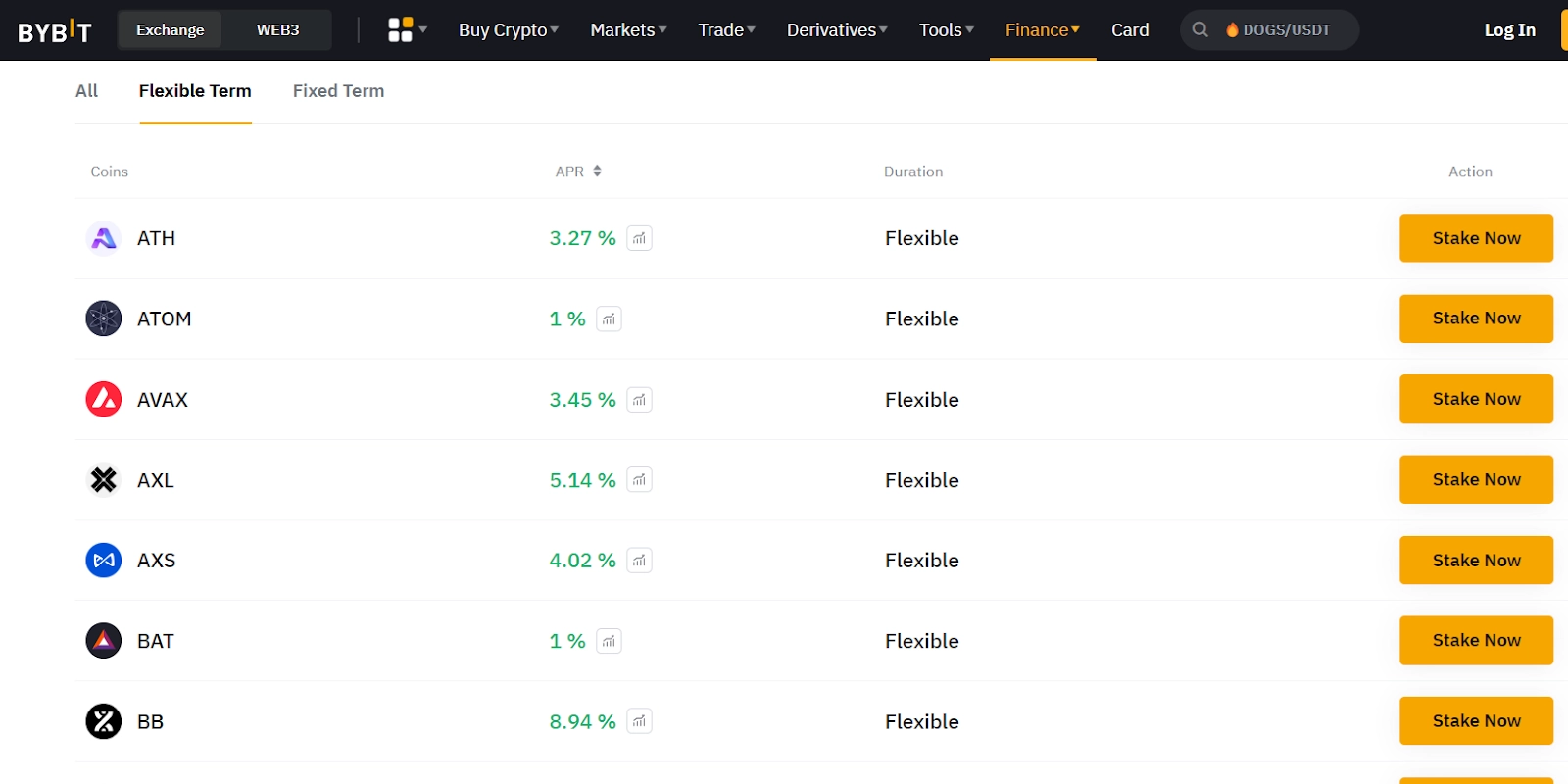
Task: Click the APR chart icon for ATH
Action: point(639,238)
